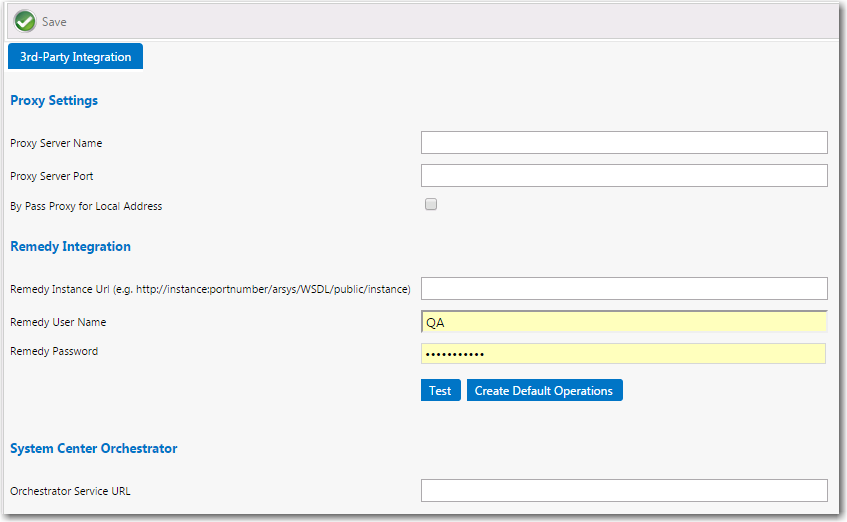Viewport: 847px width, 522px height.
Task: Click the Proxy Settings section heading
Action: (54, 101)
